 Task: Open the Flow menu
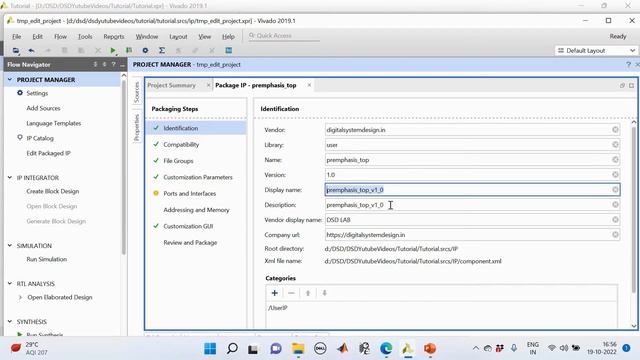(x=60, y=36)
